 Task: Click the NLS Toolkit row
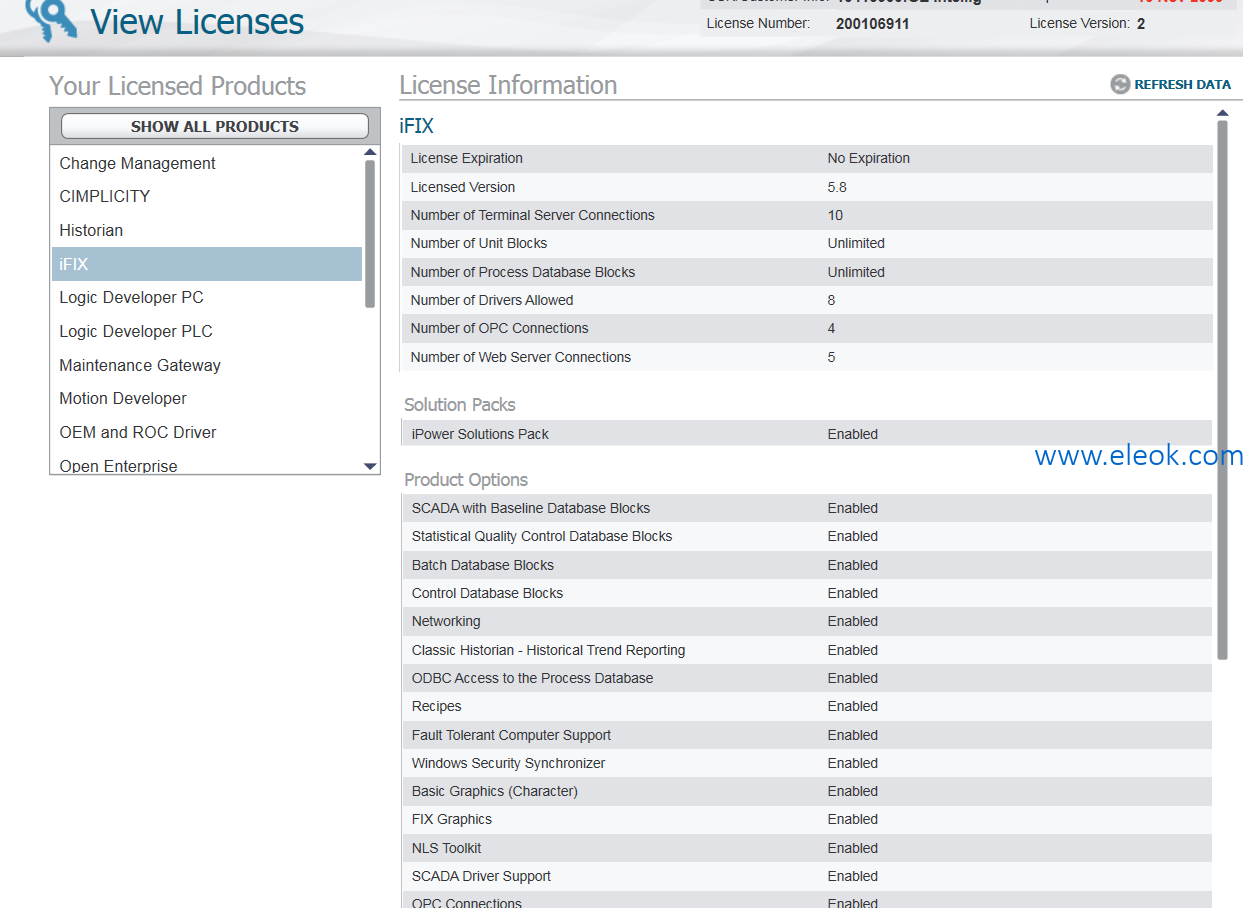[x=806, y=848]
